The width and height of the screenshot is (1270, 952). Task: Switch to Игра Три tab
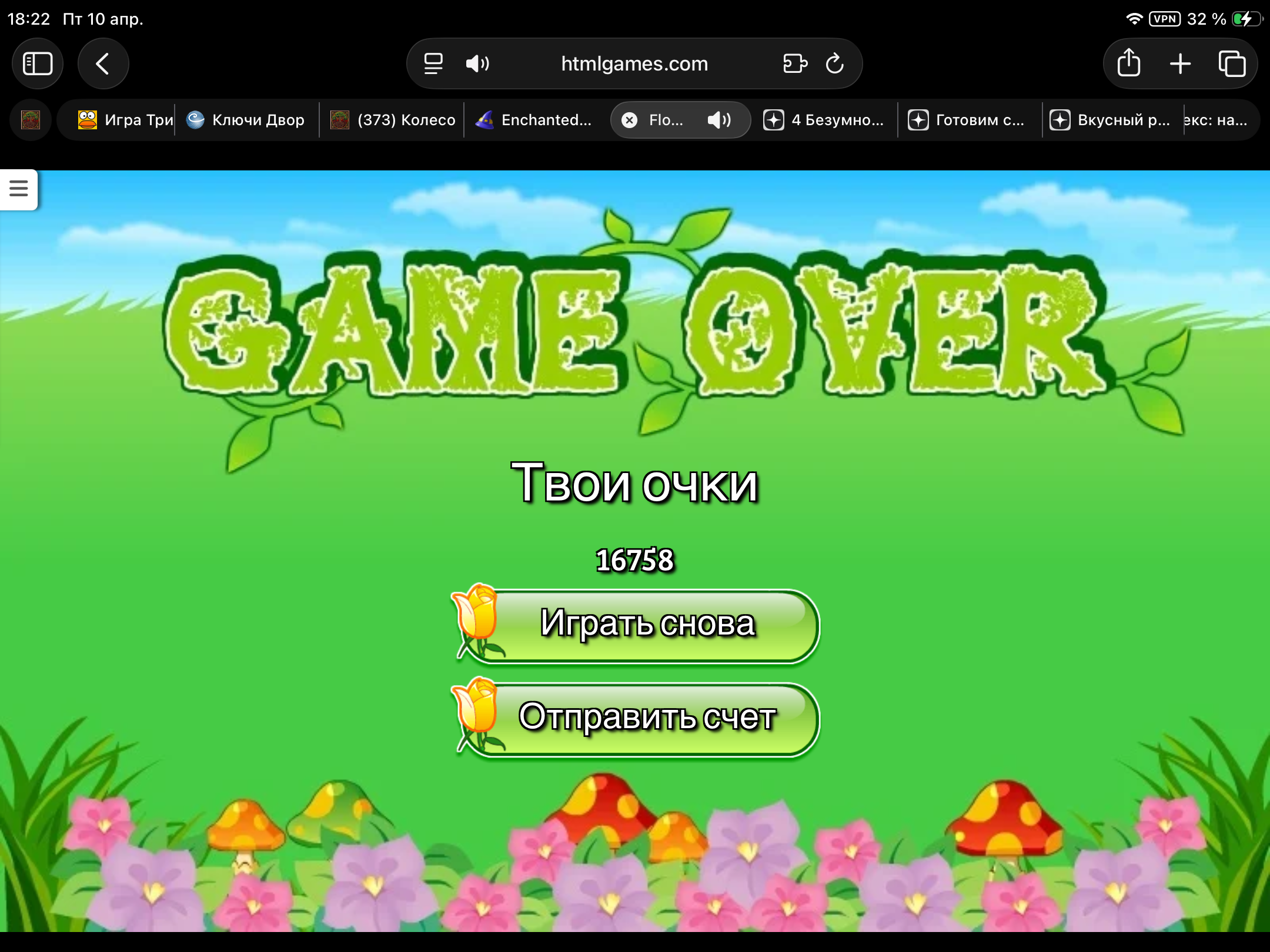click(x=125, y=120)
